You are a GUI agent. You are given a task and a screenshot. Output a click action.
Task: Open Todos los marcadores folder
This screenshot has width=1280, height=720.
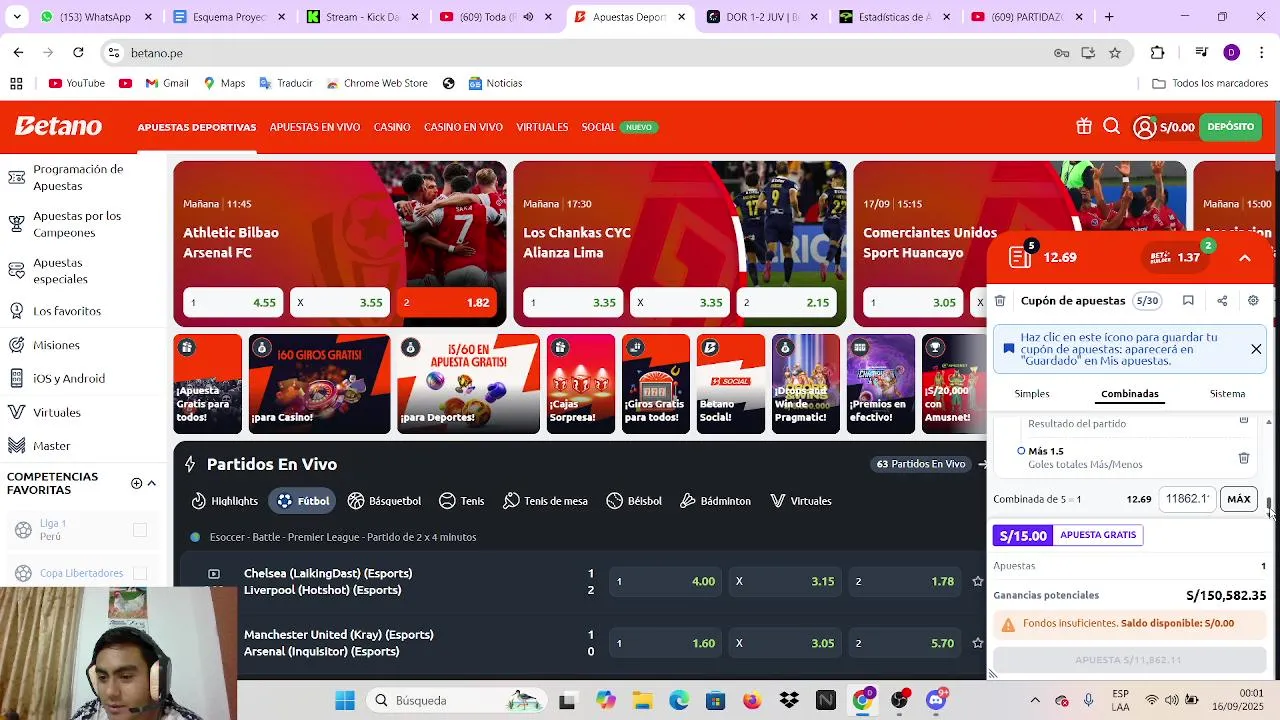click(1210, 83)
